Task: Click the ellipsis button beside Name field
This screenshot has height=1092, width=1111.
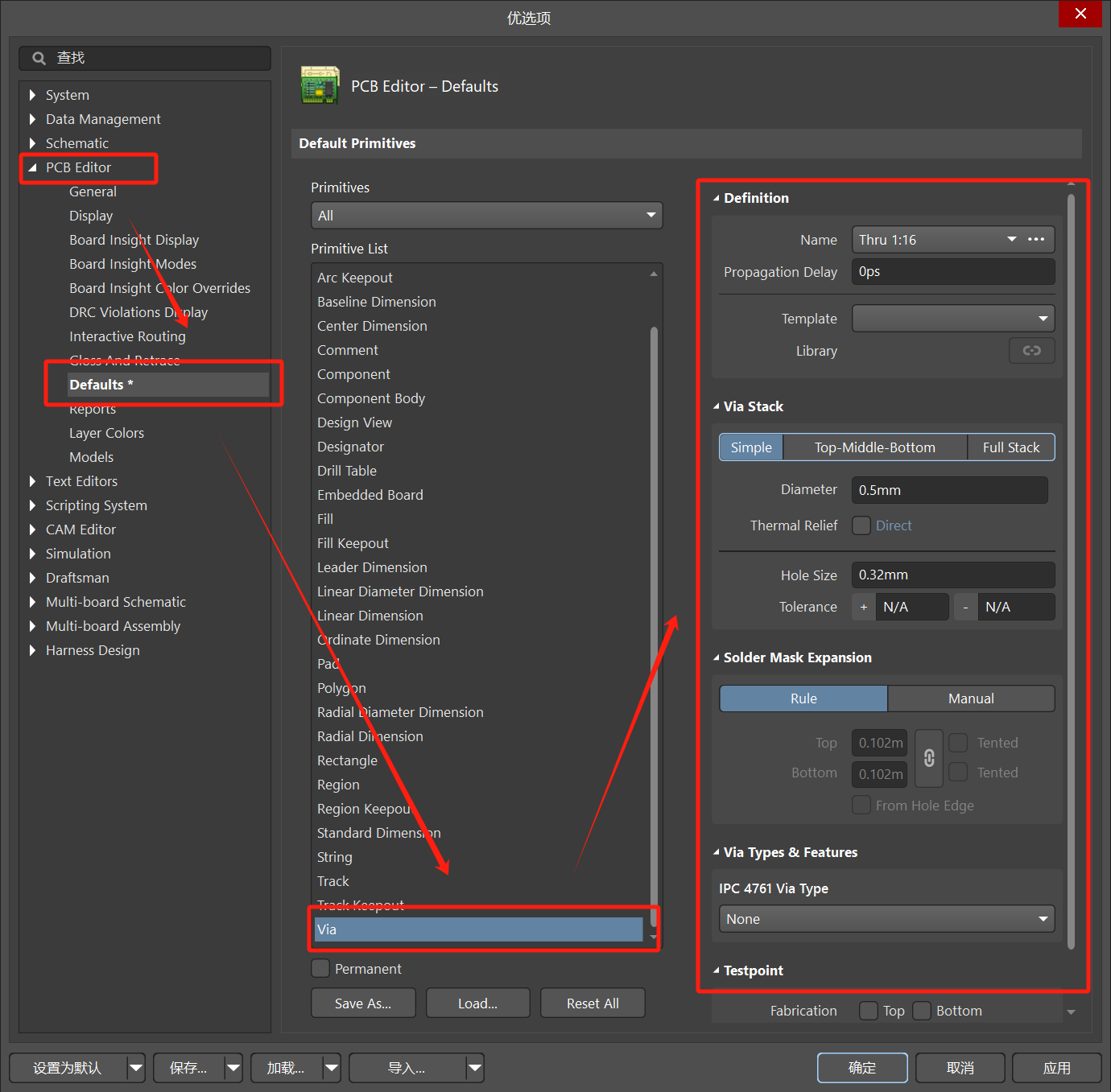Action: (1036, 239)
